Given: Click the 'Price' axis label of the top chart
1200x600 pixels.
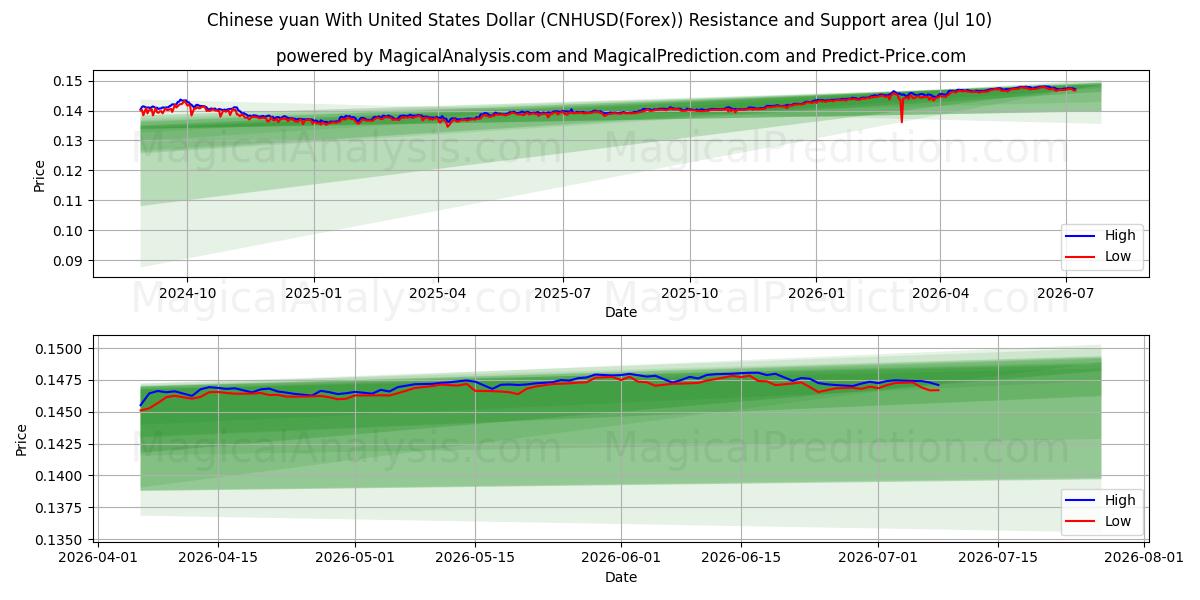Looking at the screenshot, I should pos(40,175).
